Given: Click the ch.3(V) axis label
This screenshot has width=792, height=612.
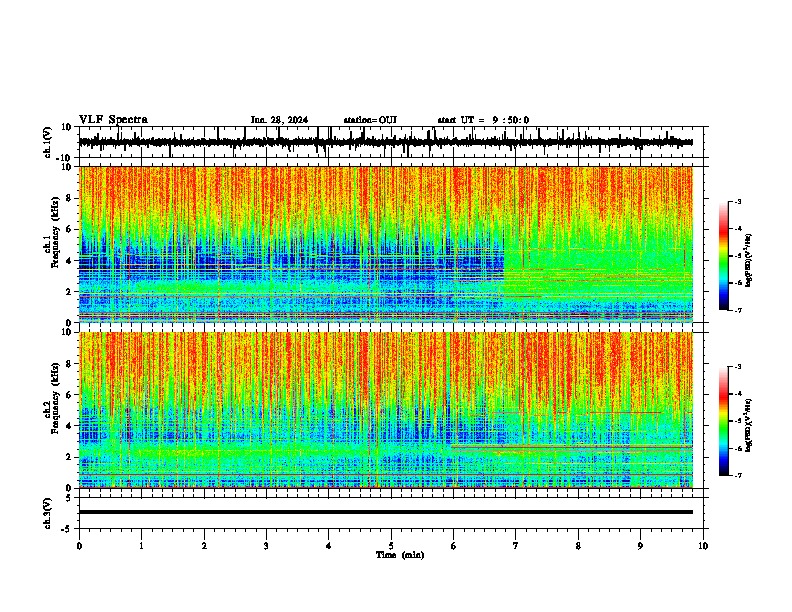Looking at the screenshot, I should tap(48, 513).
